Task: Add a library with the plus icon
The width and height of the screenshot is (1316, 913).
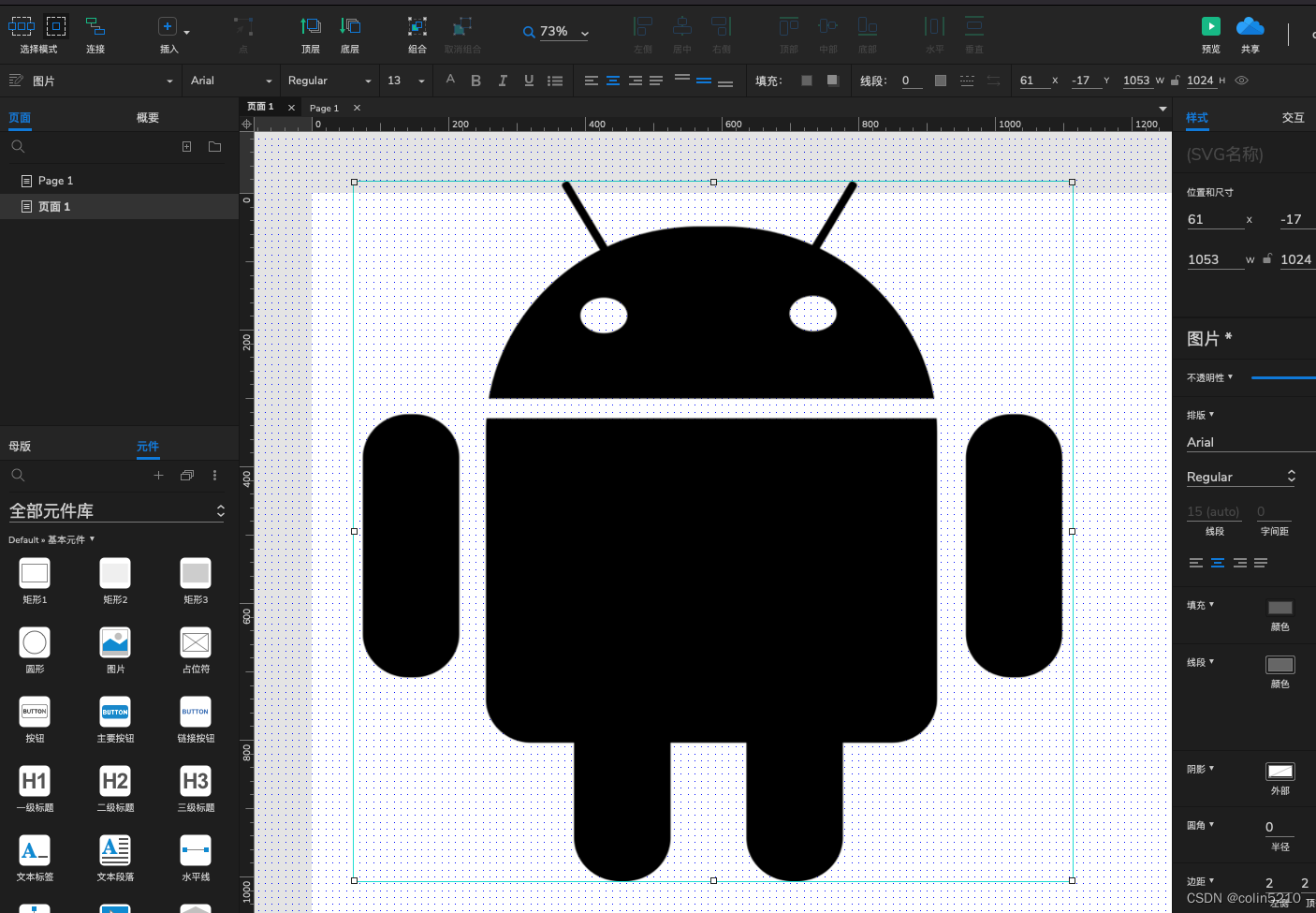Action: (158, 475)
